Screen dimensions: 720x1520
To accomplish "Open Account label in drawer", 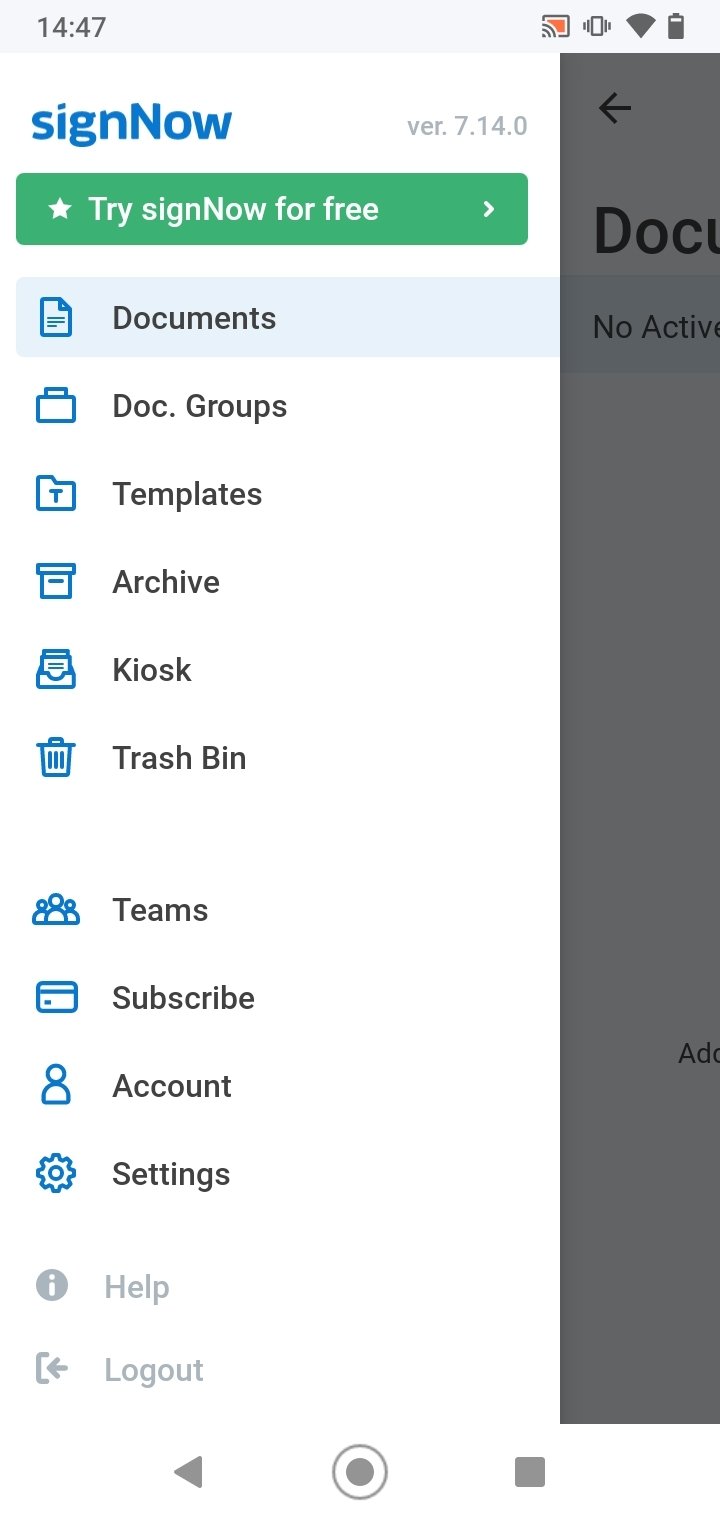I will click(x=172, y=1086).
